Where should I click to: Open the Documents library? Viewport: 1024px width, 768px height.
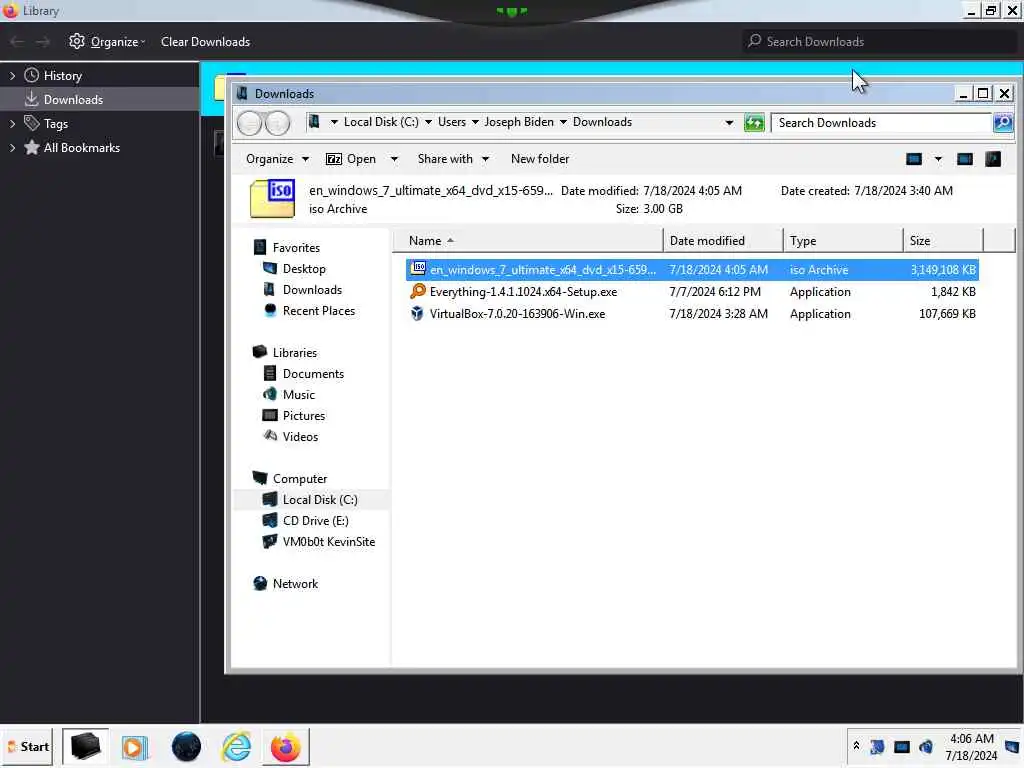coord(313,374)
